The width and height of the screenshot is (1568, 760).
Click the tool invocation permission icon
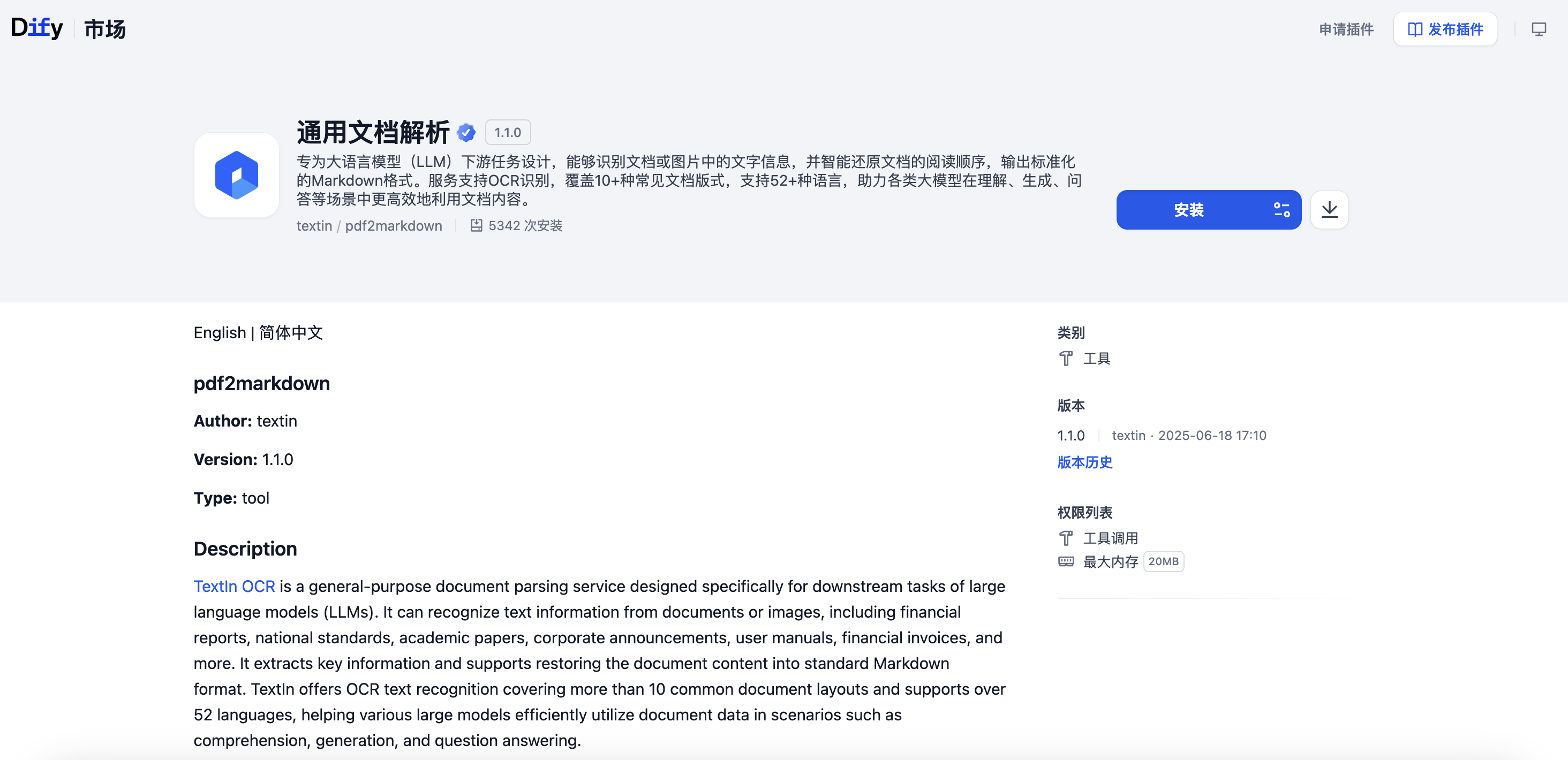tap(1065, 538)
